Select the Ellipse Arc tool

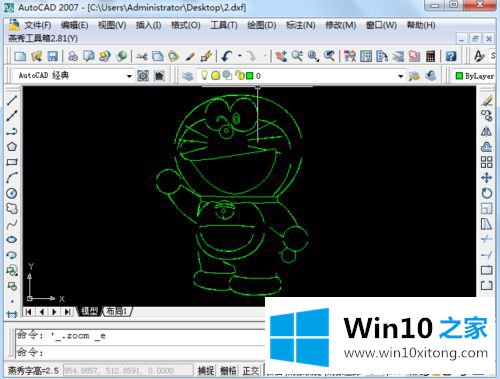tap(12, 255)
